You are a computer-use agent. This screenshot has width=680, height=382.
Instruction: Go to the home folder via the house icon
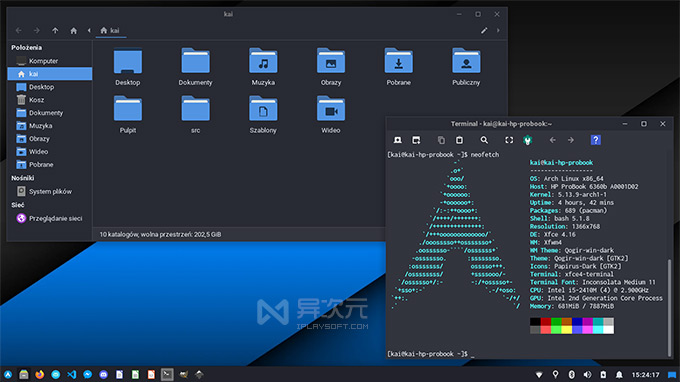click(74, 30)
